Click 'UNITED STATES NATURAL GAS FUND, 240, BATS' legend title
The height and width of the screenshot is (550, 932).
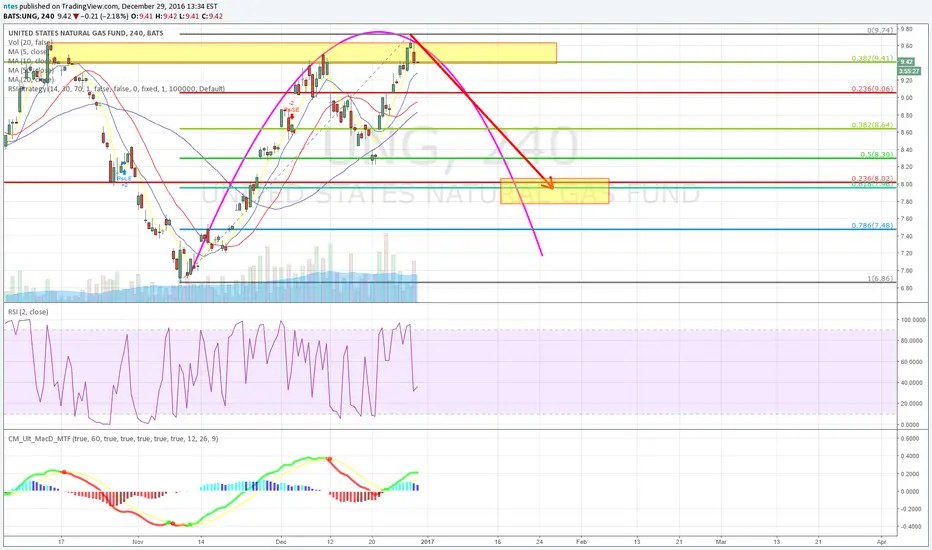pyautogui.click(x=86, y=33)
